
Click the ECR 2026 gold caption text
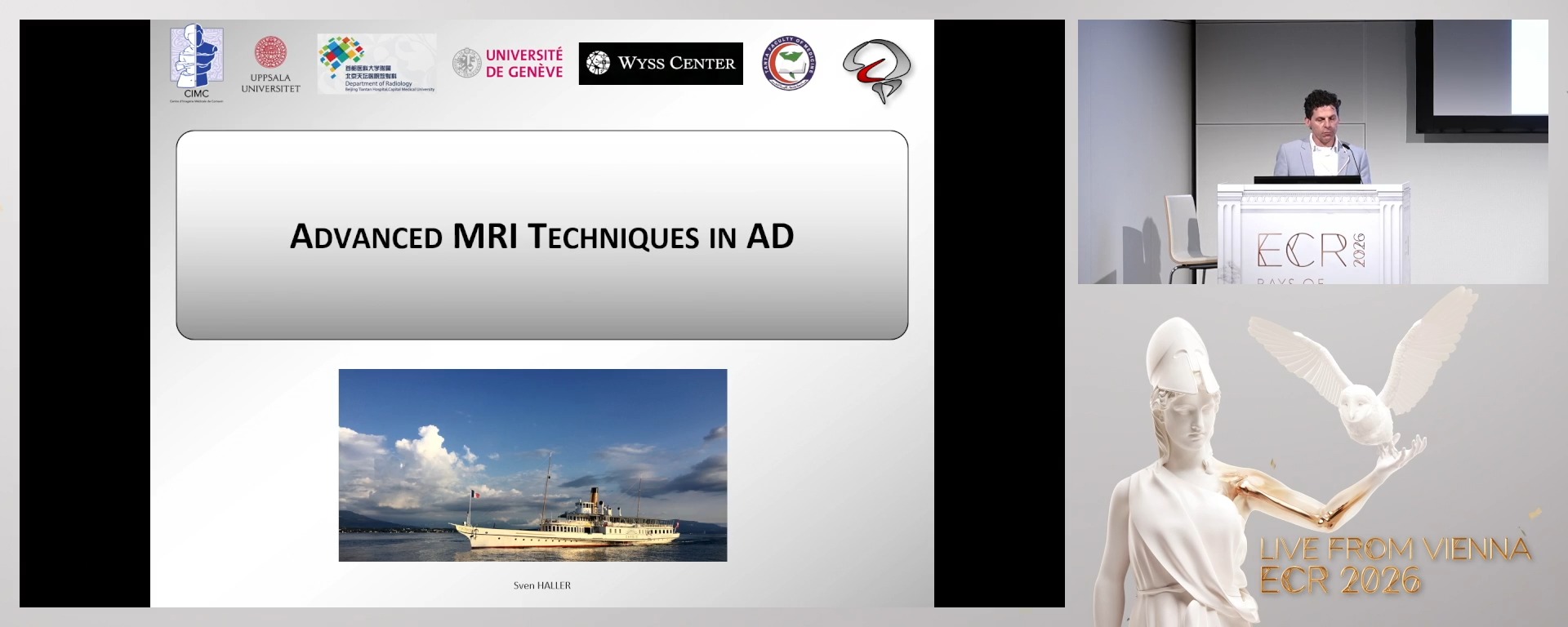coord(1339,581)
